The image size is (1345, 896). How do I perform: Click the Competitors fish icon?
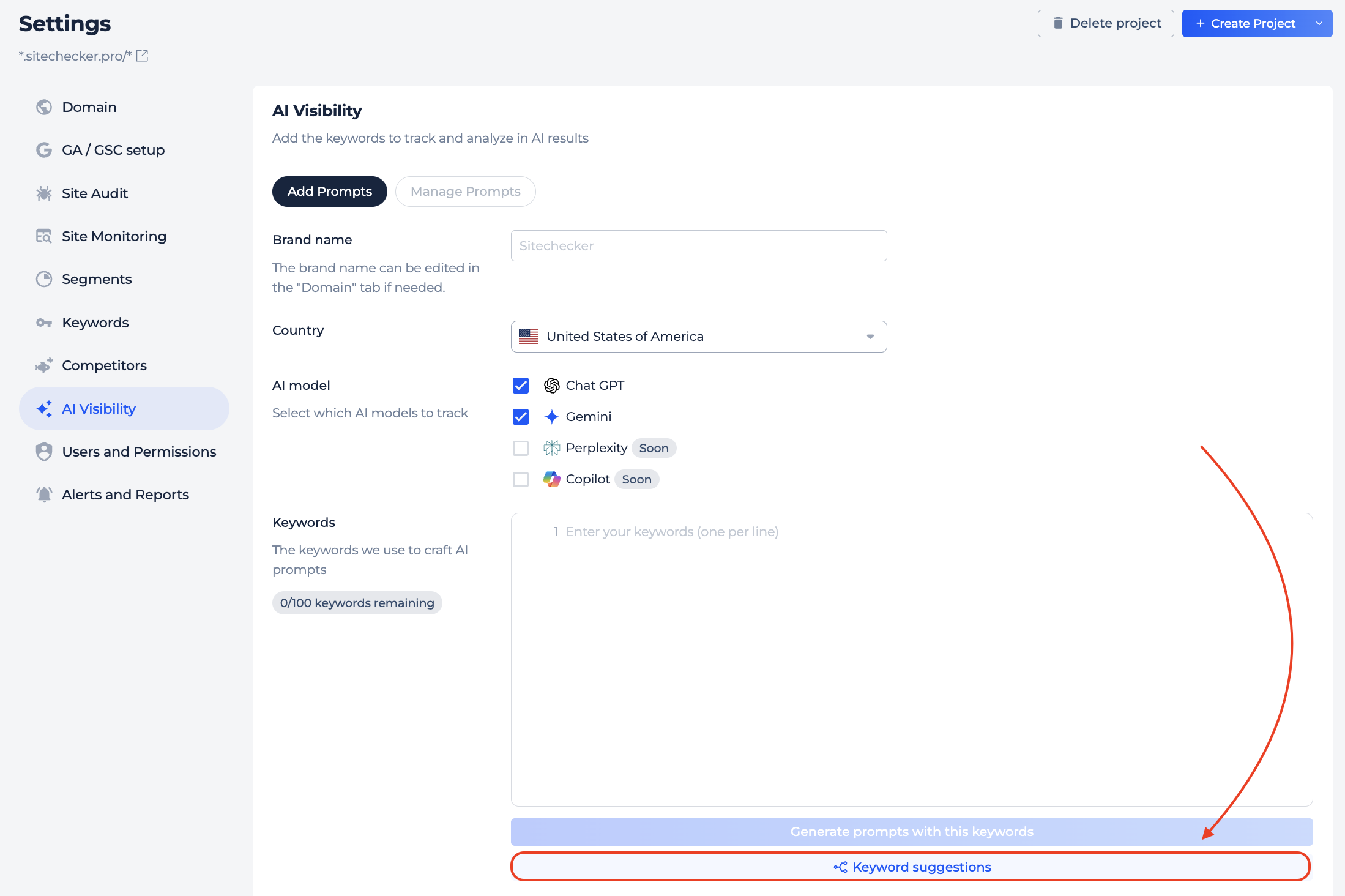[44, 365]
